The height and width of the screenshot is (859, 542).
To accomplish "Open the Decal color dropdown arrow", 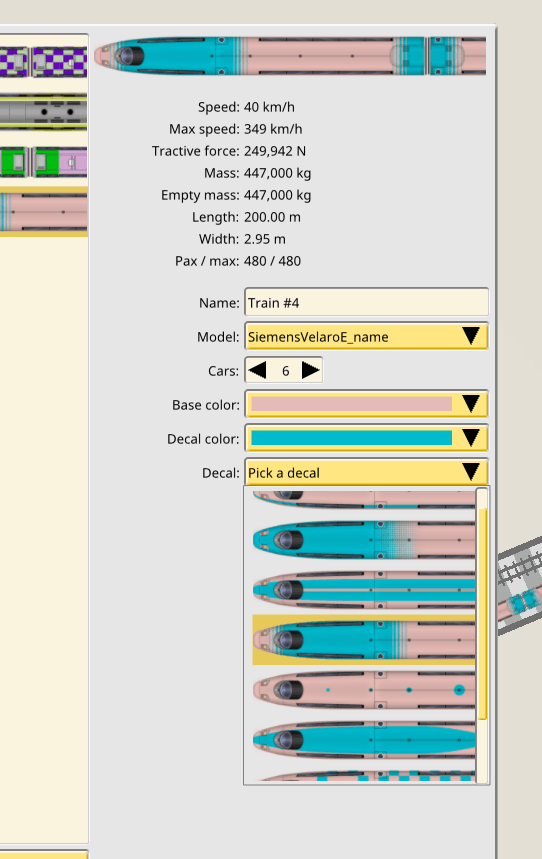I will point(471,438).
